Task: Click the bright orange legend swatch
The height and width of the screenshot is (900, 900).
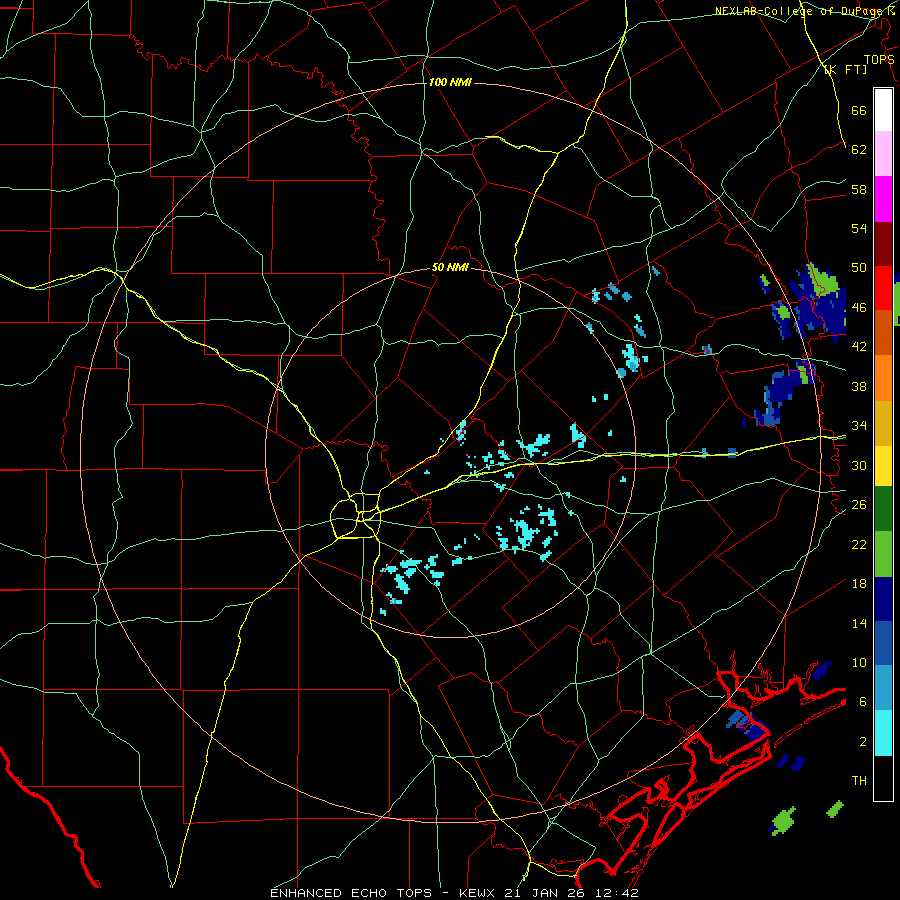Action: point(883,378)
